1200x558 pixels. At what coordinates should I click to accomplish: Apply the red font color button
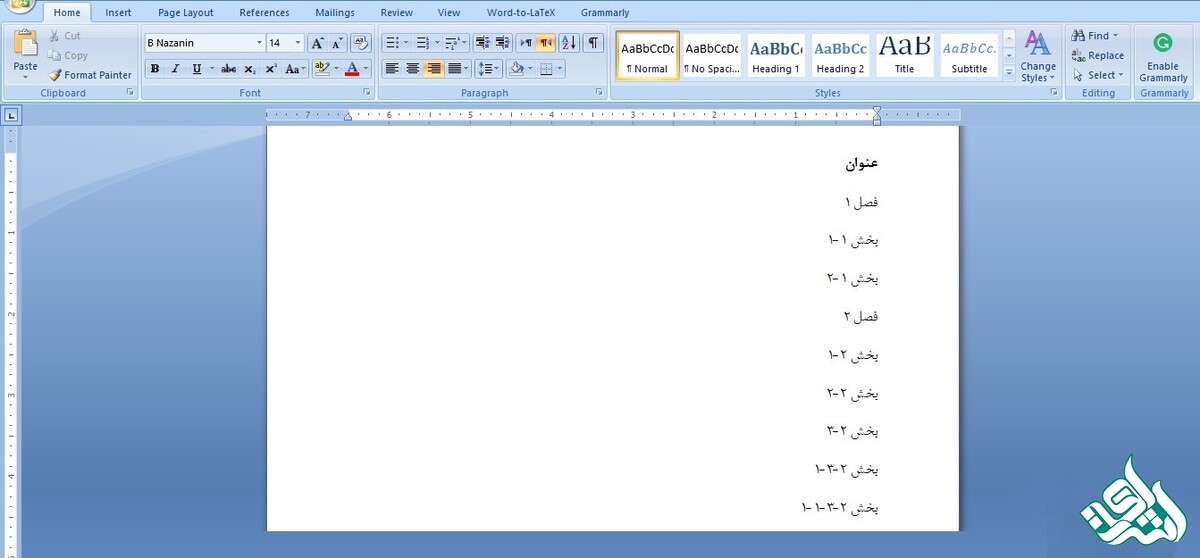(x=352, y=69)
